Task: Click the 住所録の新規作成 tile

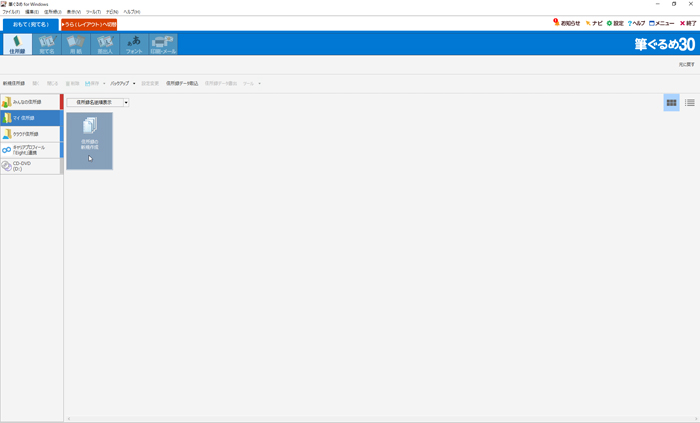Action: tap(89, 140)
